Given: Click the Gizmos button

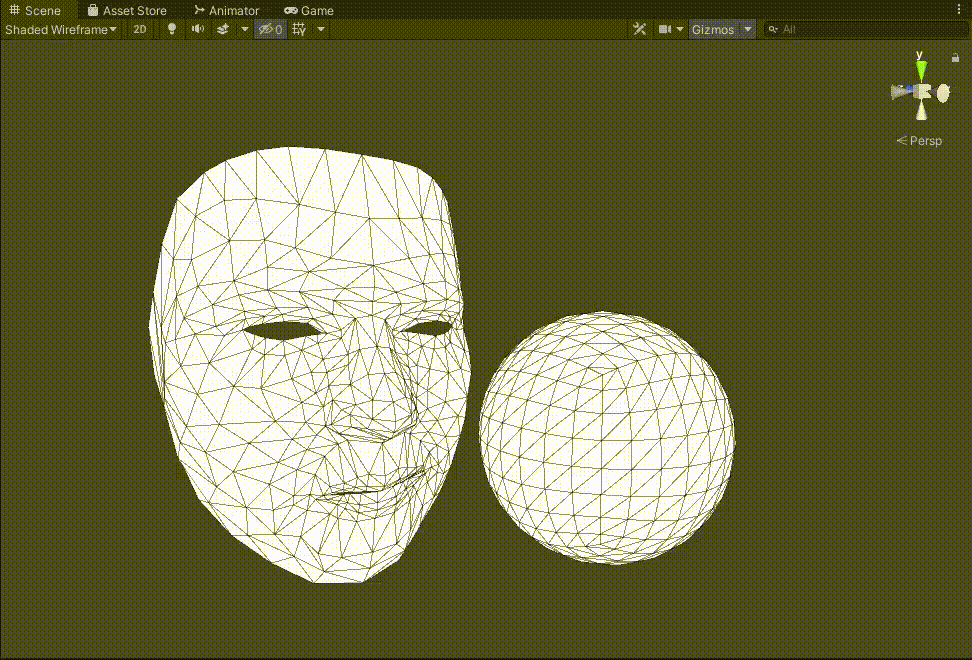Looking at the screenshot, I should click(x=713, y=29).
